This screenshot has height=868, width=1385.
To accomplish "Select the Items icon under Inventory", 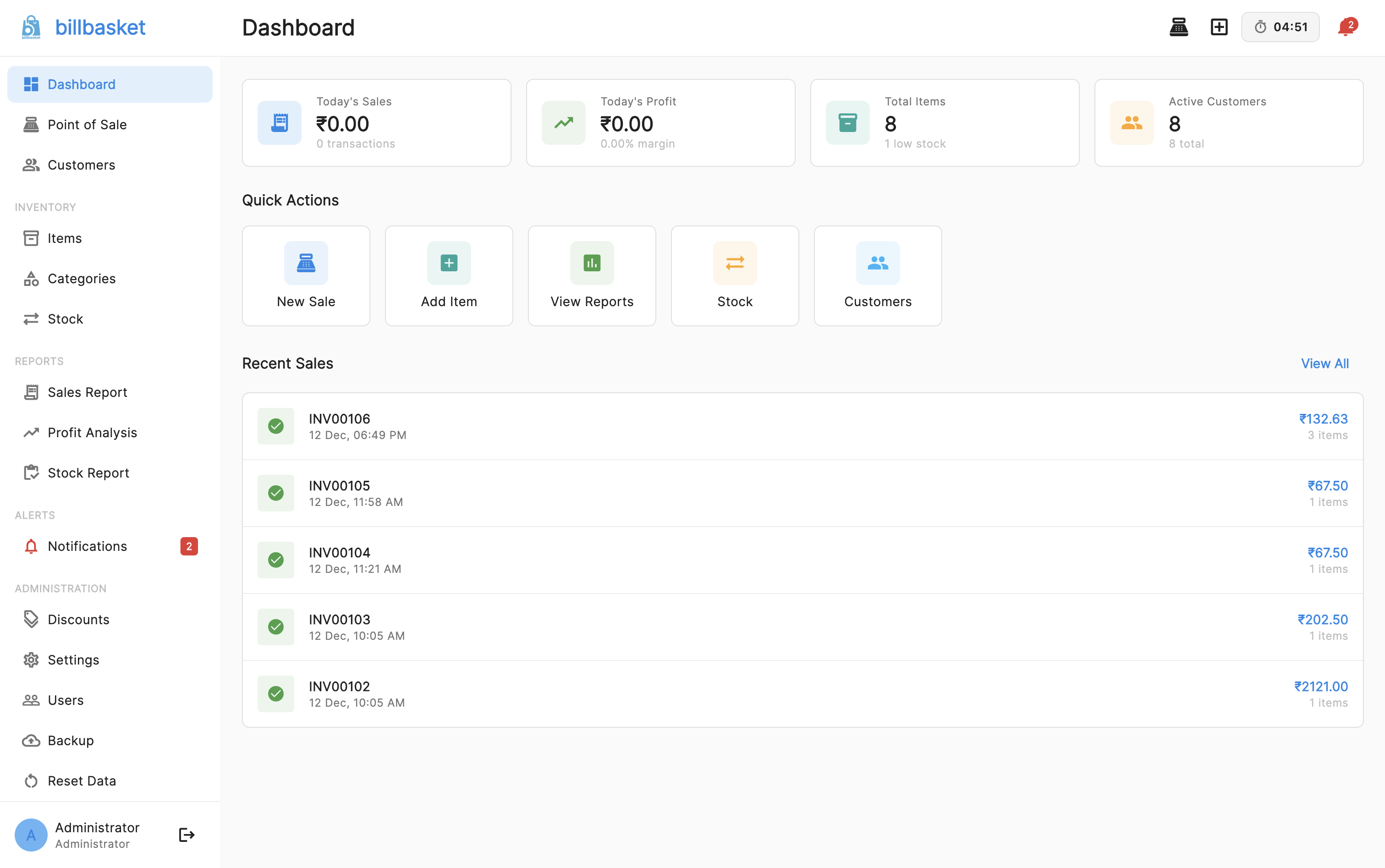I will coord(31,238).
